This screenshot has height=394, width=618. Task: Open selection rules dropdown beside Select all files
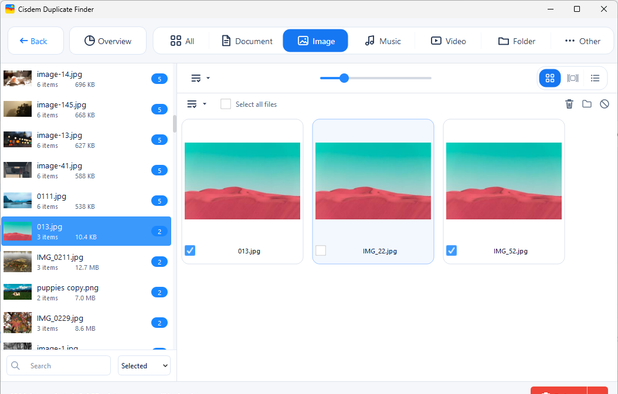(x=196, y=104)
